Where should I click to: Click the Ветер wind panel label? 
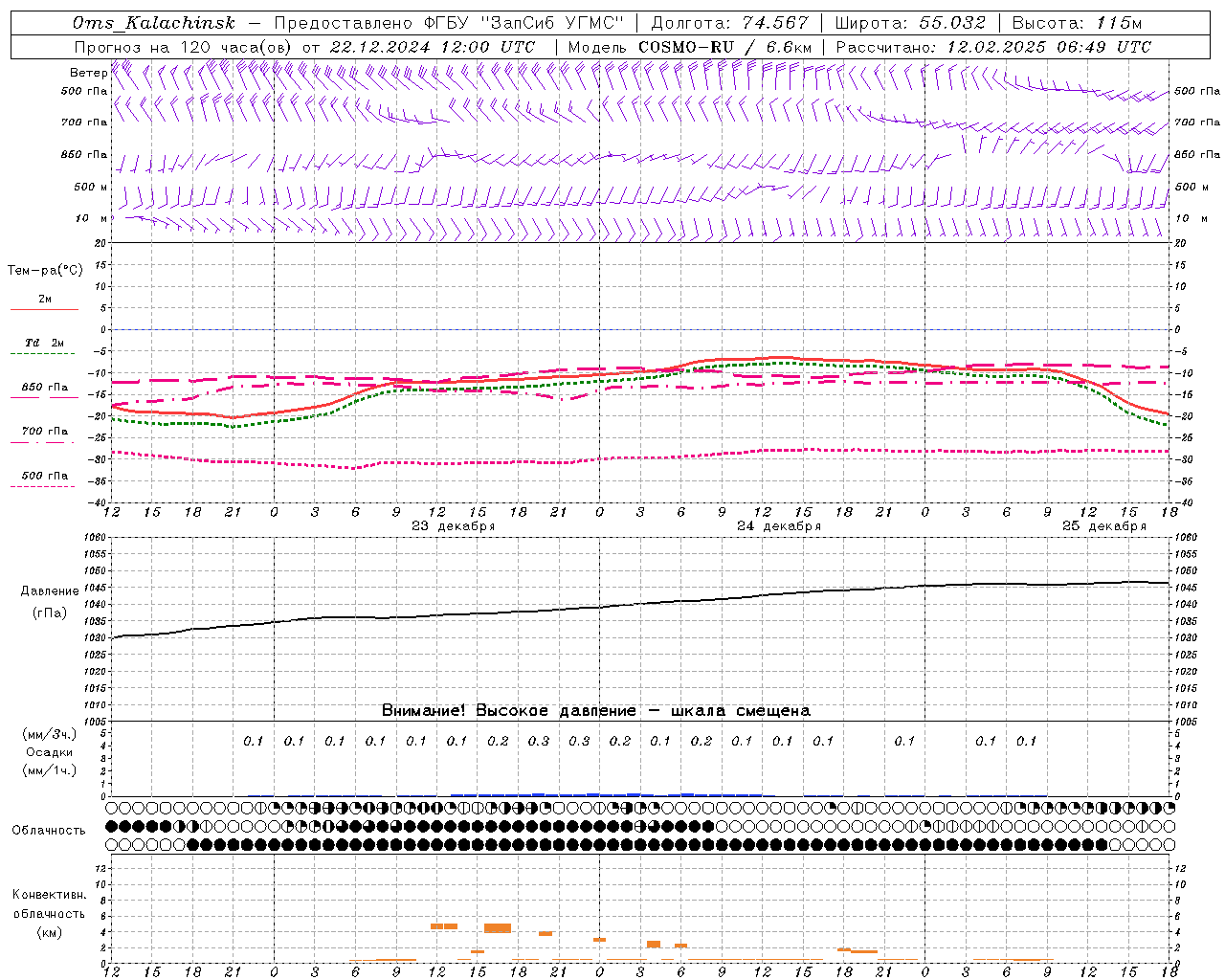coord(88,73)
